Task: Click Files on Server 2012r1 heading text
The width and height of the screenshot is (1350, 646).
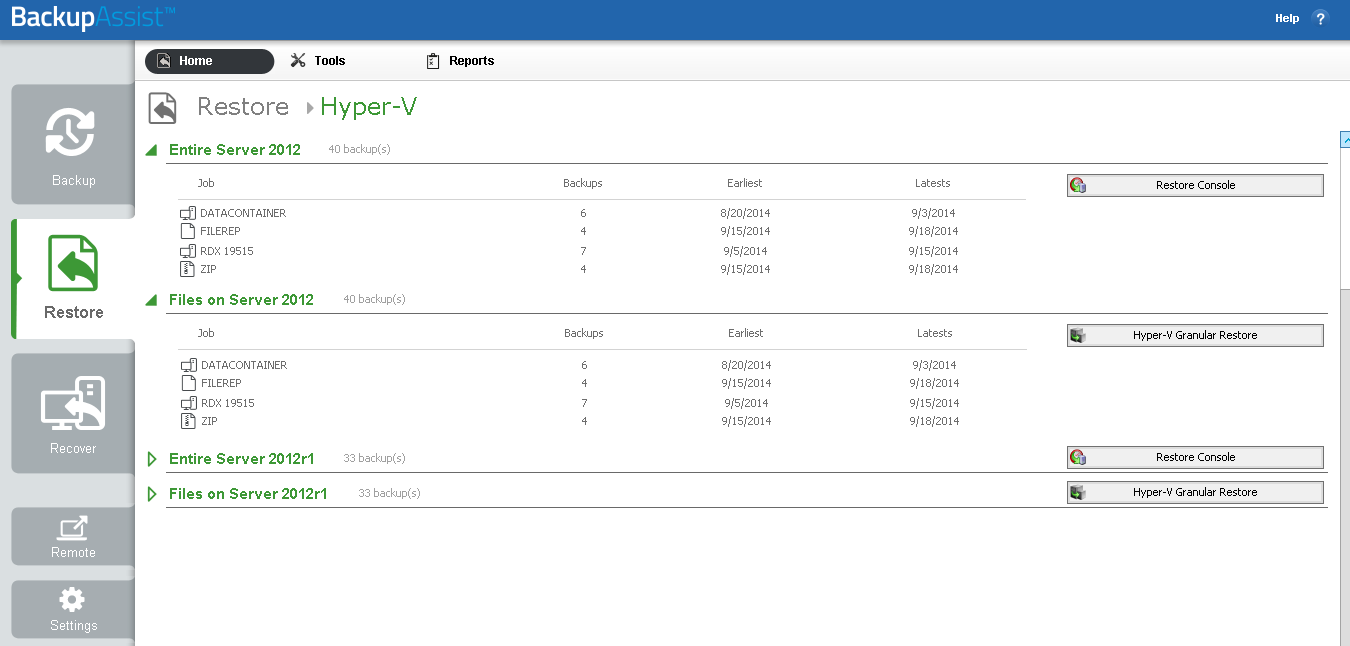Action: [248, 494]
